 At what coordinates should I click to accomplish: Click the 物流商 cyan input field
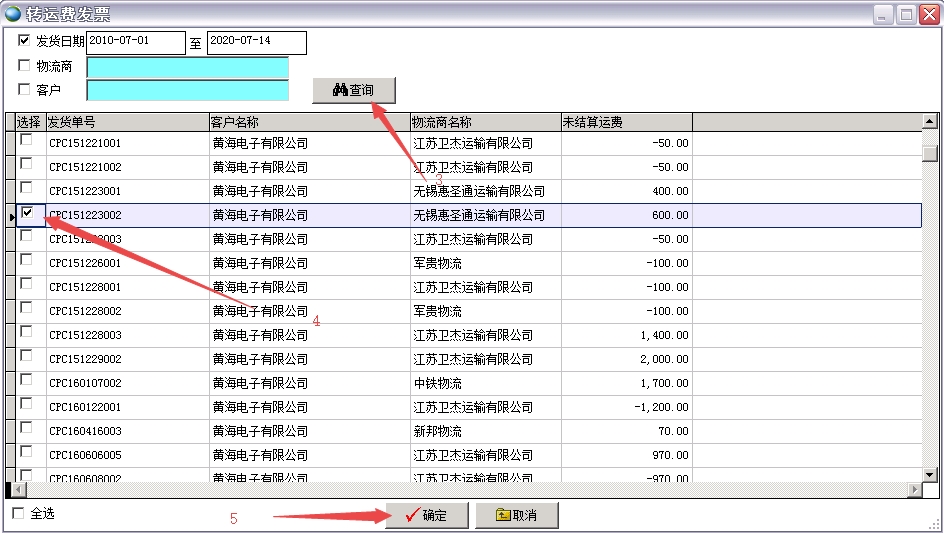click(x=188, y=67)
